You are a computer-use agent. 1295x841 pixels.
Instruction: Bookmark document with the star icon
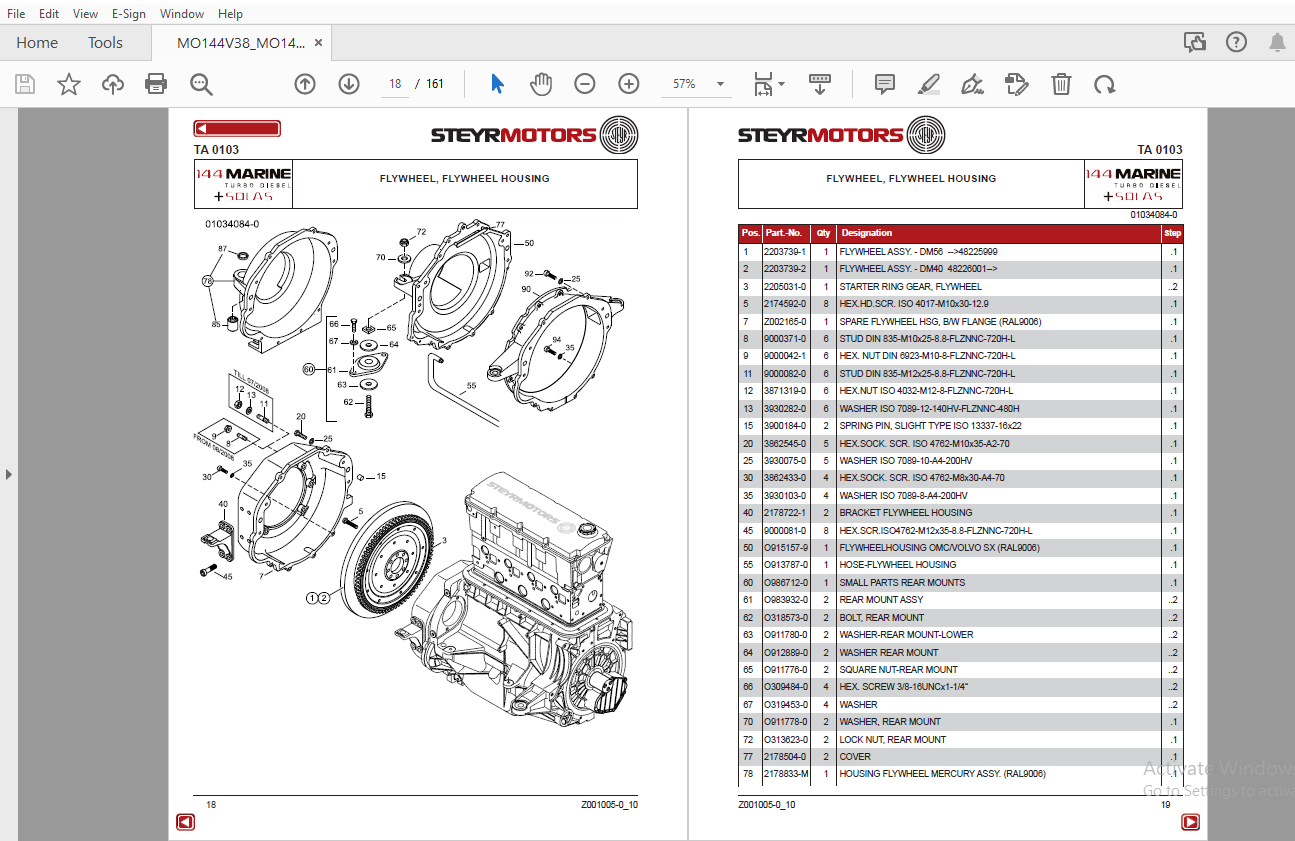68,84
